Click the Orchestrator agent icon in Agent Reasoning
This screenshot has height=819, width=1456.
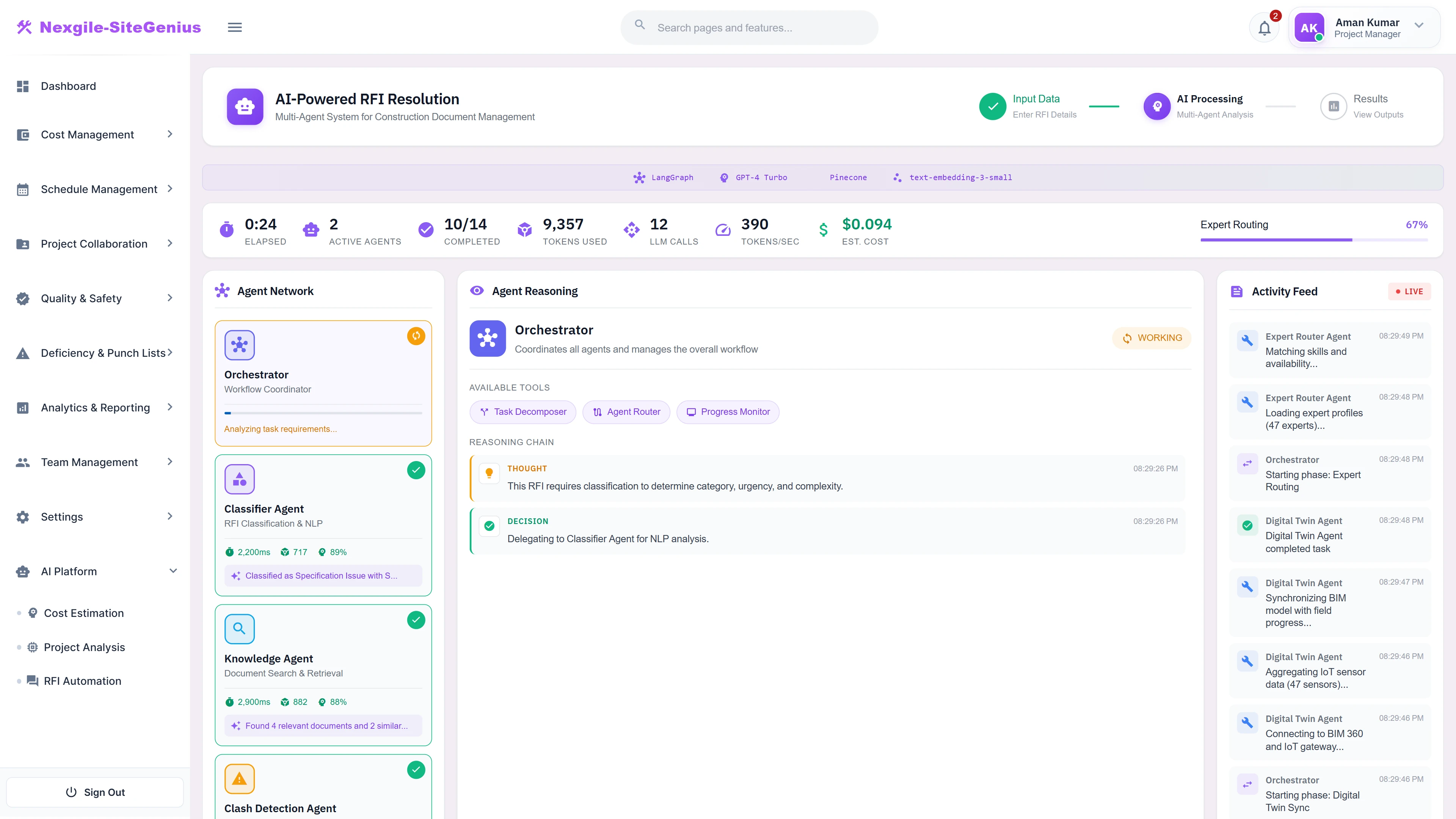tap(487, 338)
